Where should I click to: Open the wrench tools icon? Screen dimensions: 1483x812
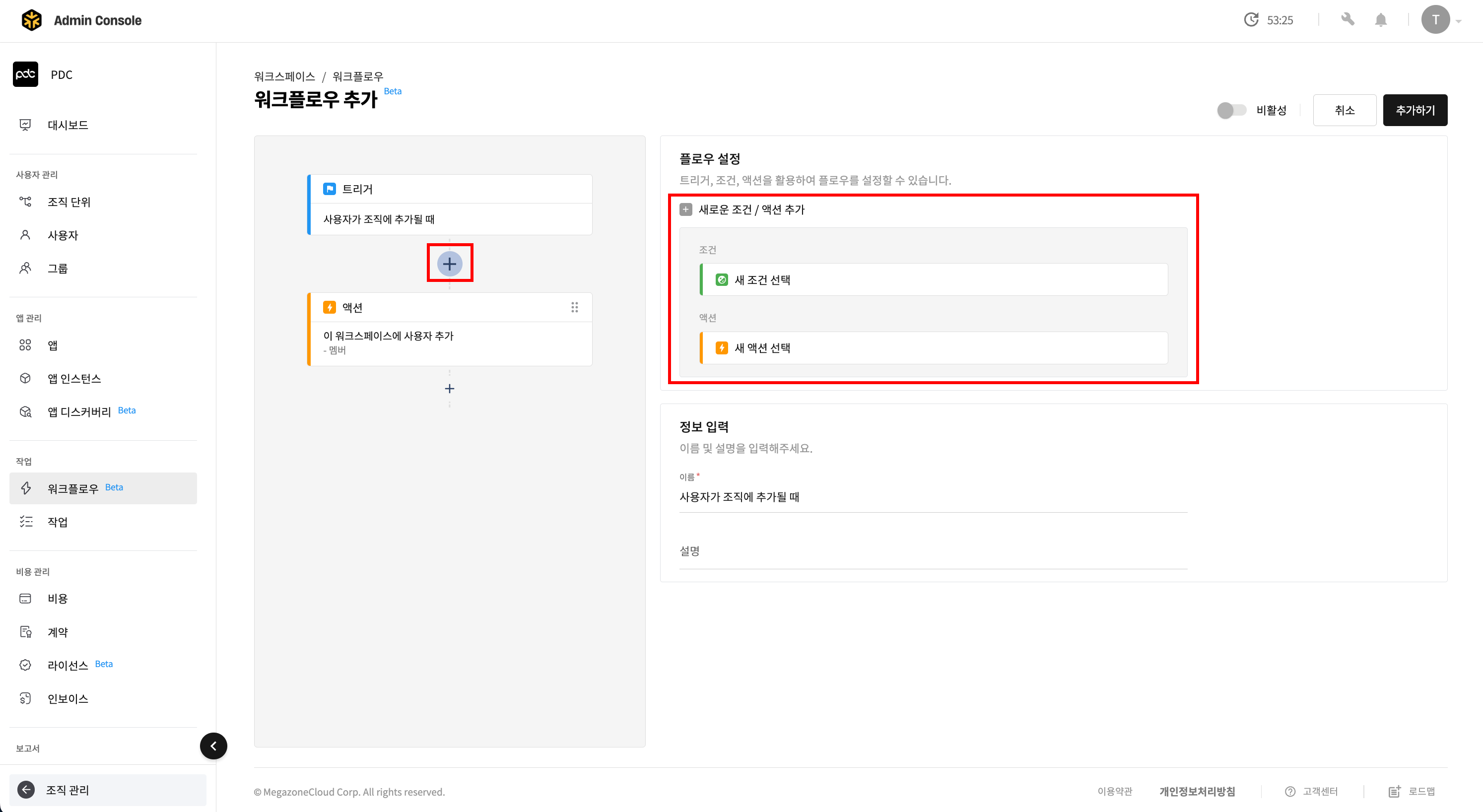point(1347,20)
